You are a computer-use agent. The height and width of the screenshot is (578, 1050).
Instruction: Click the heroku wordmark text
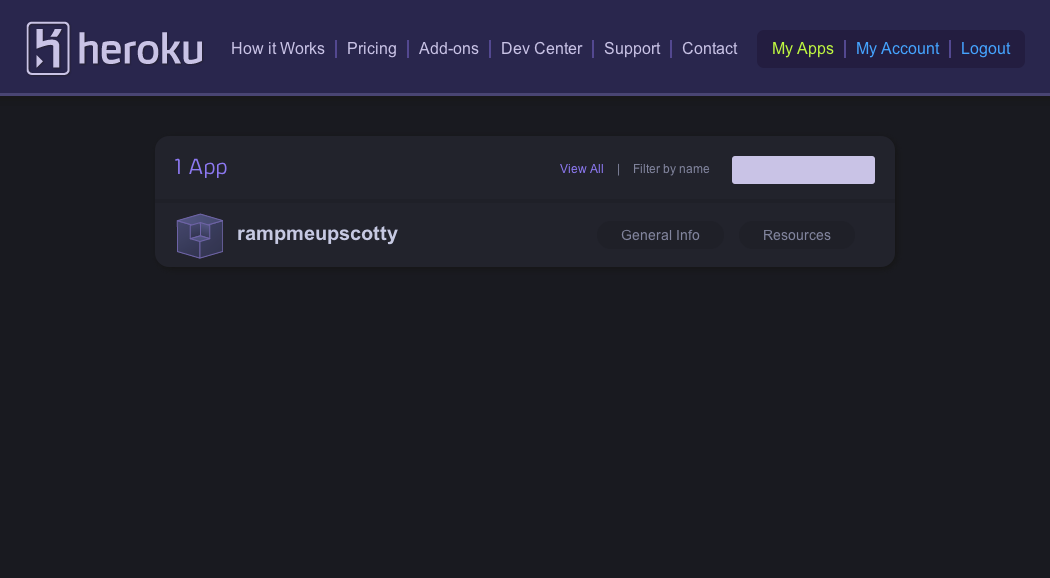[140, 50]
